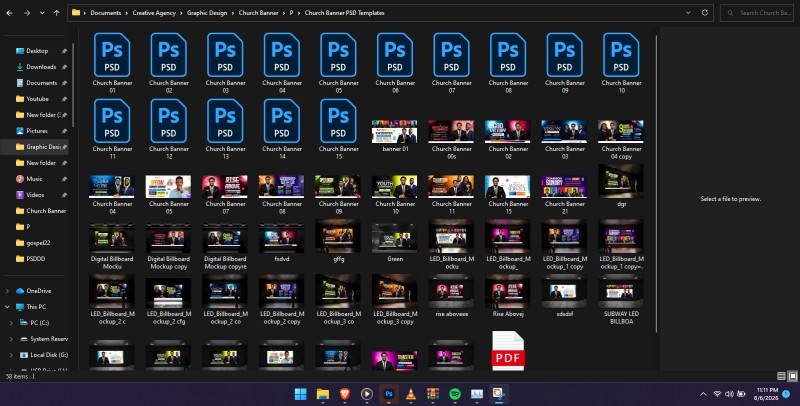Open WinRAR from the taskbar
This screenshot has width=800, height=406.
[433, 394]
